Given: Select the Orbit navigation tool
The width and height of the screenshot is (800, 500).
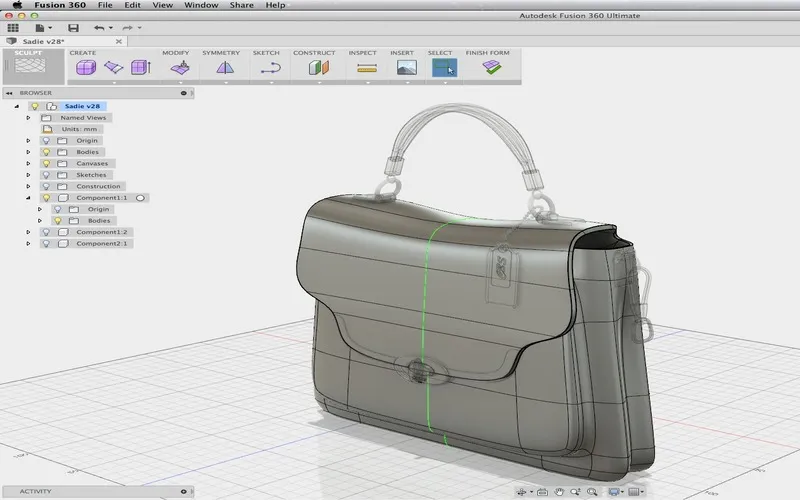Looking at the screenshot, I should [x=521, y=491].
